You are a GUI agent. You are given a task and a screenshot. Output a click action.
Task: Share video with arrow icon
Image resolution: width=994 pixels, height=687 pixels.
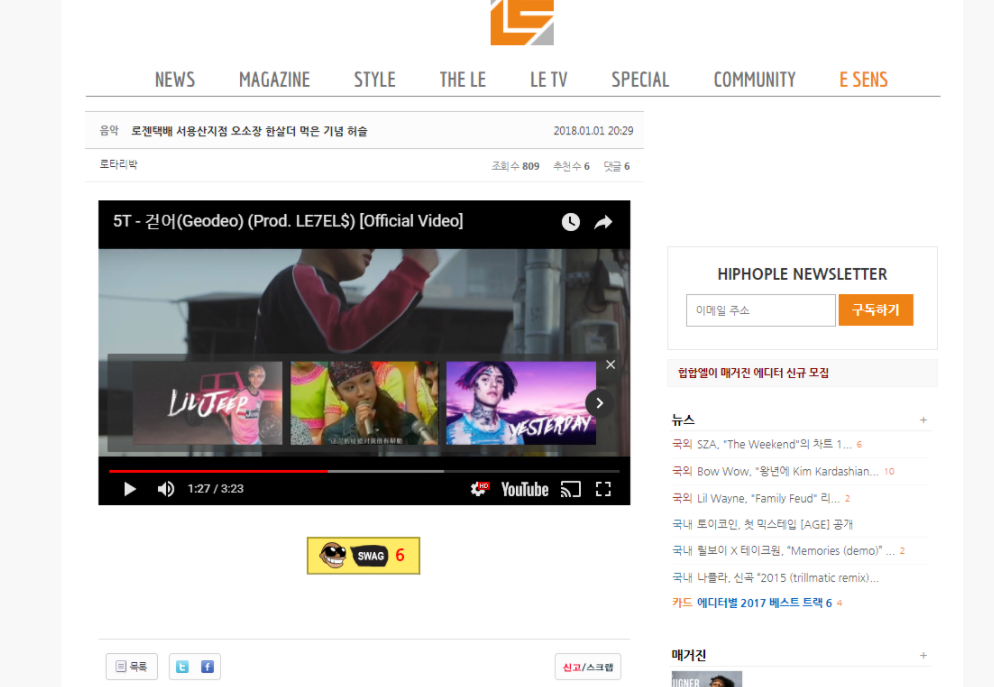click(x=603, y=222)
